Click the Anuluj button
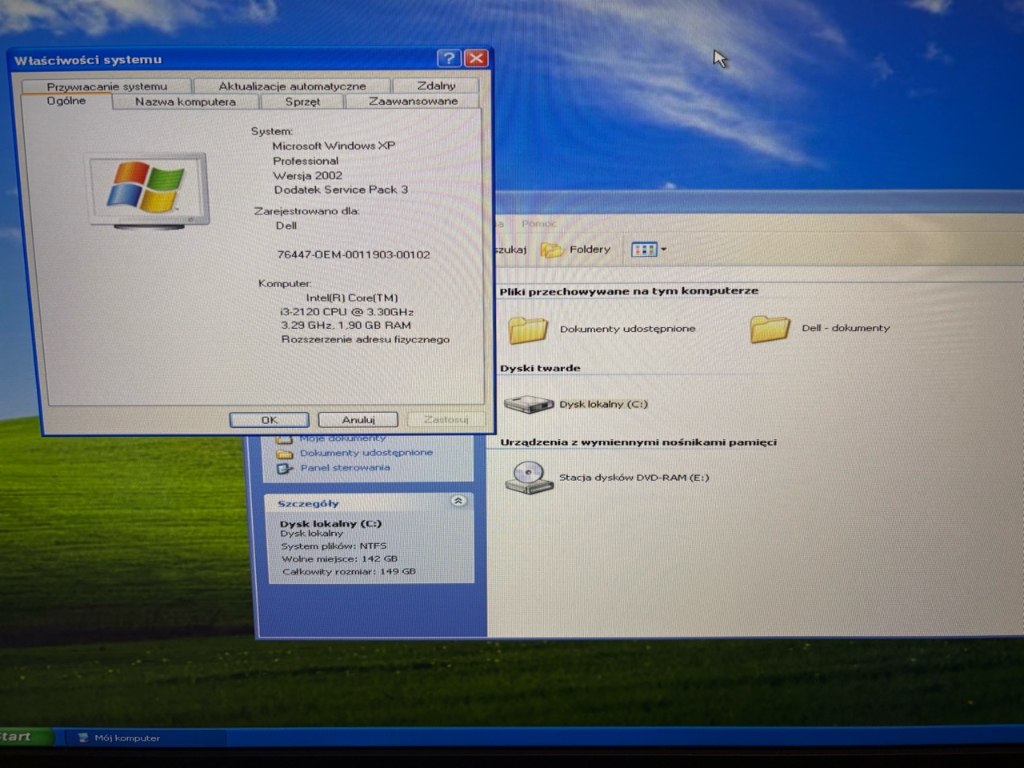 [x=358, y=419]
